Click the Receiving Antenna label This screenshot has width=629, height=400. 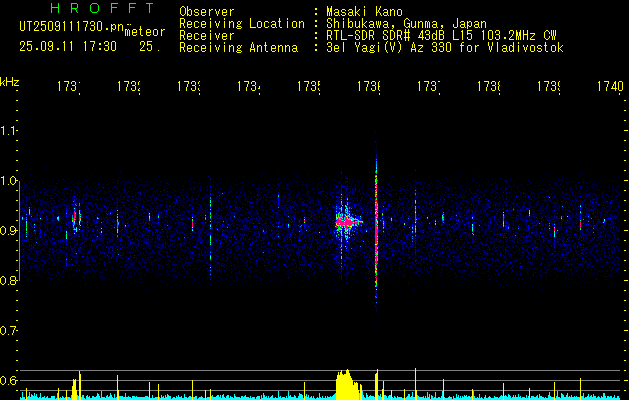pos(239,48)
